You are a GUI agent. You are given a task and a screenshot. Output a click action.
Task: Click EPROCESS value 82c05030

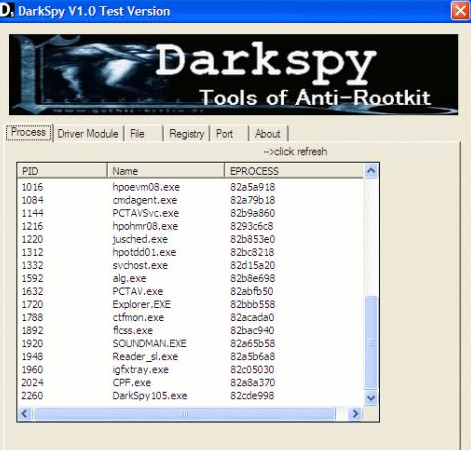click(x=252, y=369)
